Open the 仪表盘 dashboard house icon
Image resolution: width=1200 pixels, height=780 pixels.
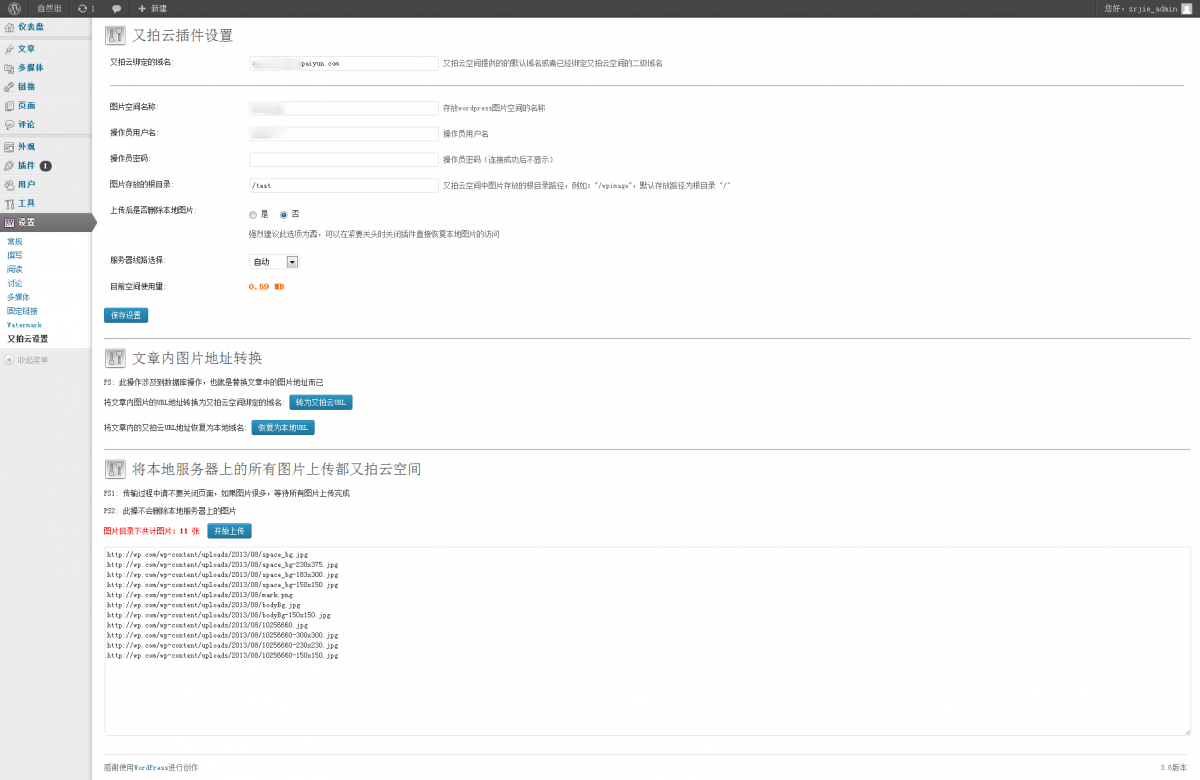10,27
